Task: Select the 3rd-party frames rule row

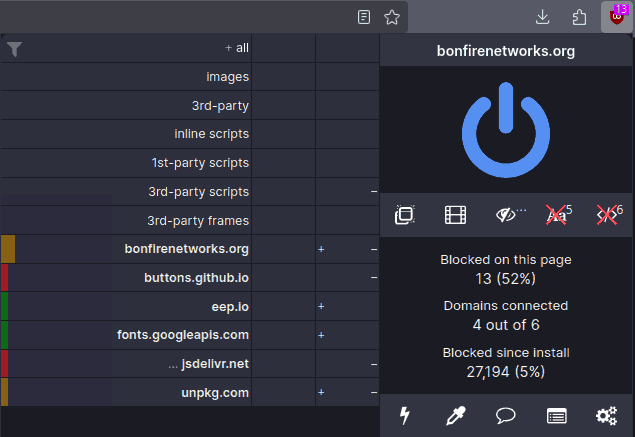Action: pyautogui.click(x=126, y=221)
